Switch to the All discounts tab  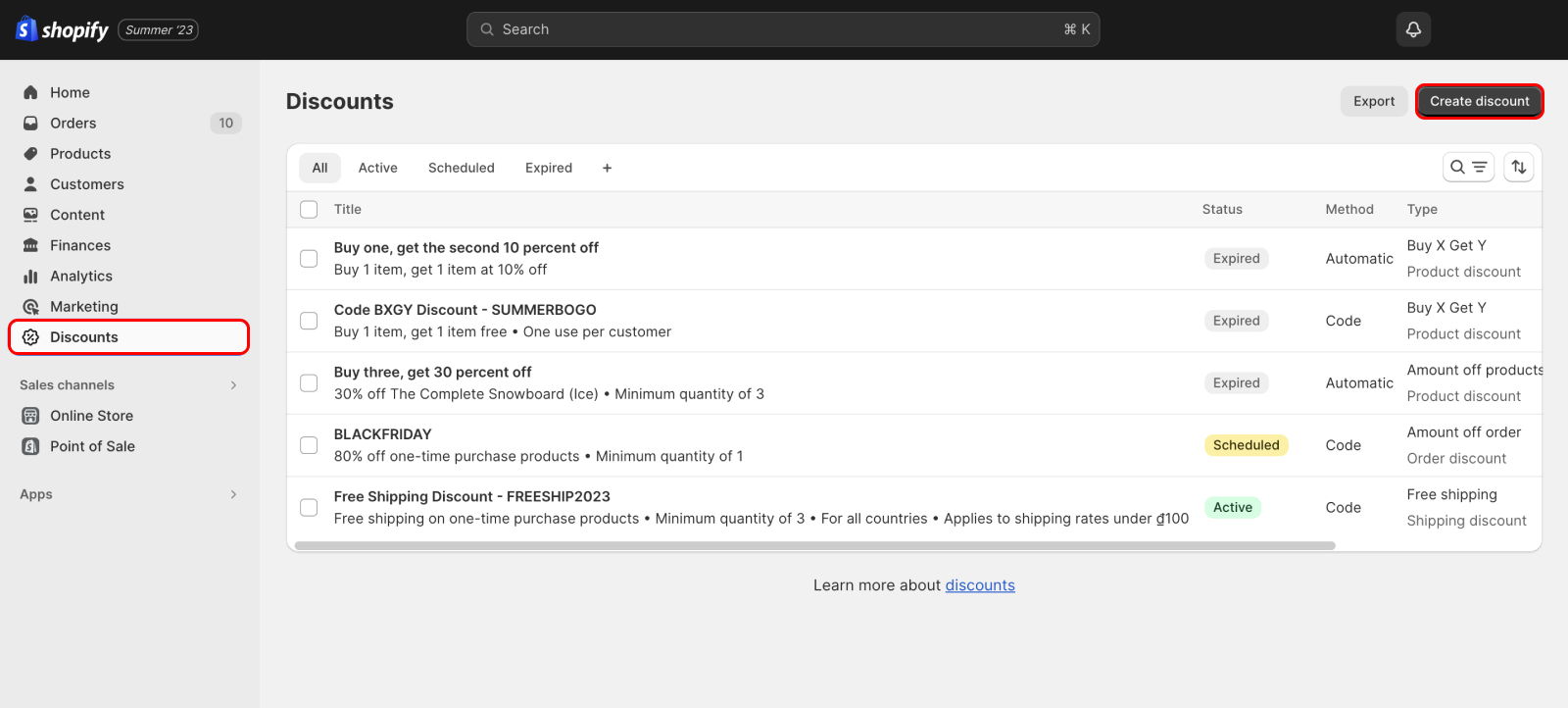[319, 168]
